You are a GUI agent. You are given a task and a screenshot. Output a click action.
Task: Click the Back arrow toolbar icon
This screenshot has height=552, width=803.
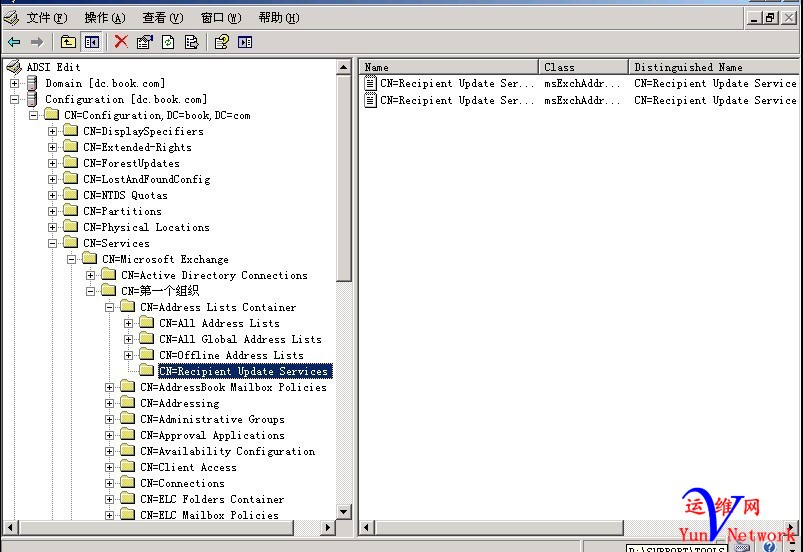[x=14, y=42]
